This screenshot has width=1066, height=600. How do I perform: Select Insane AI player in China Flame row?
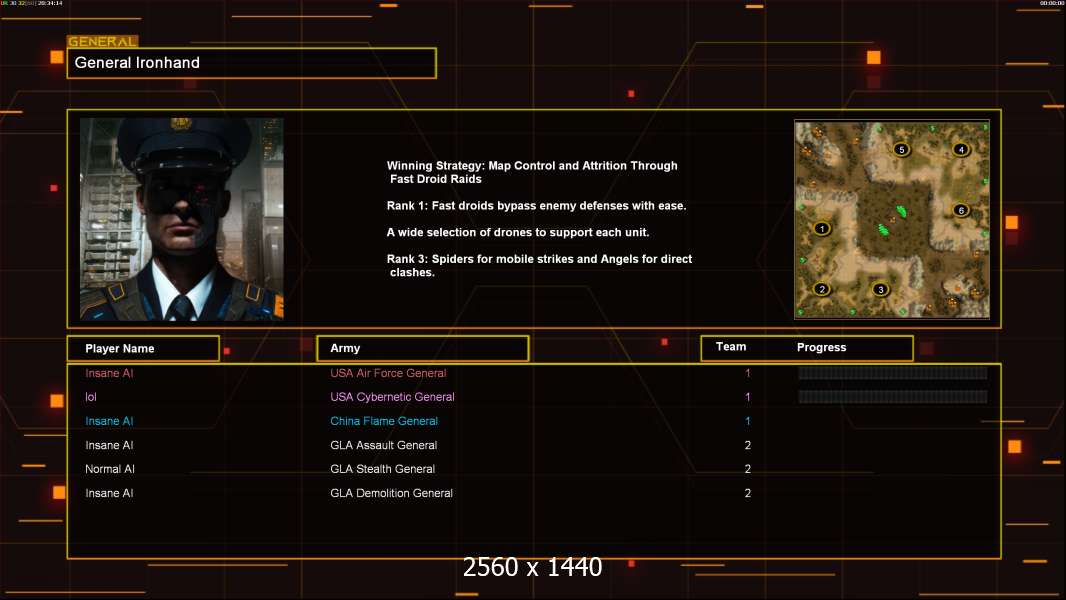tap(109, 421)
